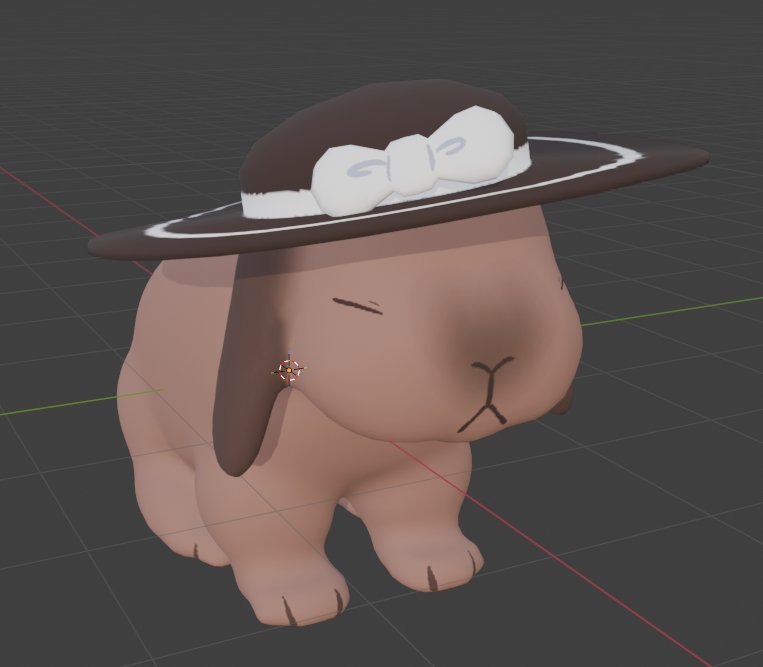The image size is (763, 667).
Task: Click the 3D cursor crosshair marker
Action: (x=289, y=370)
